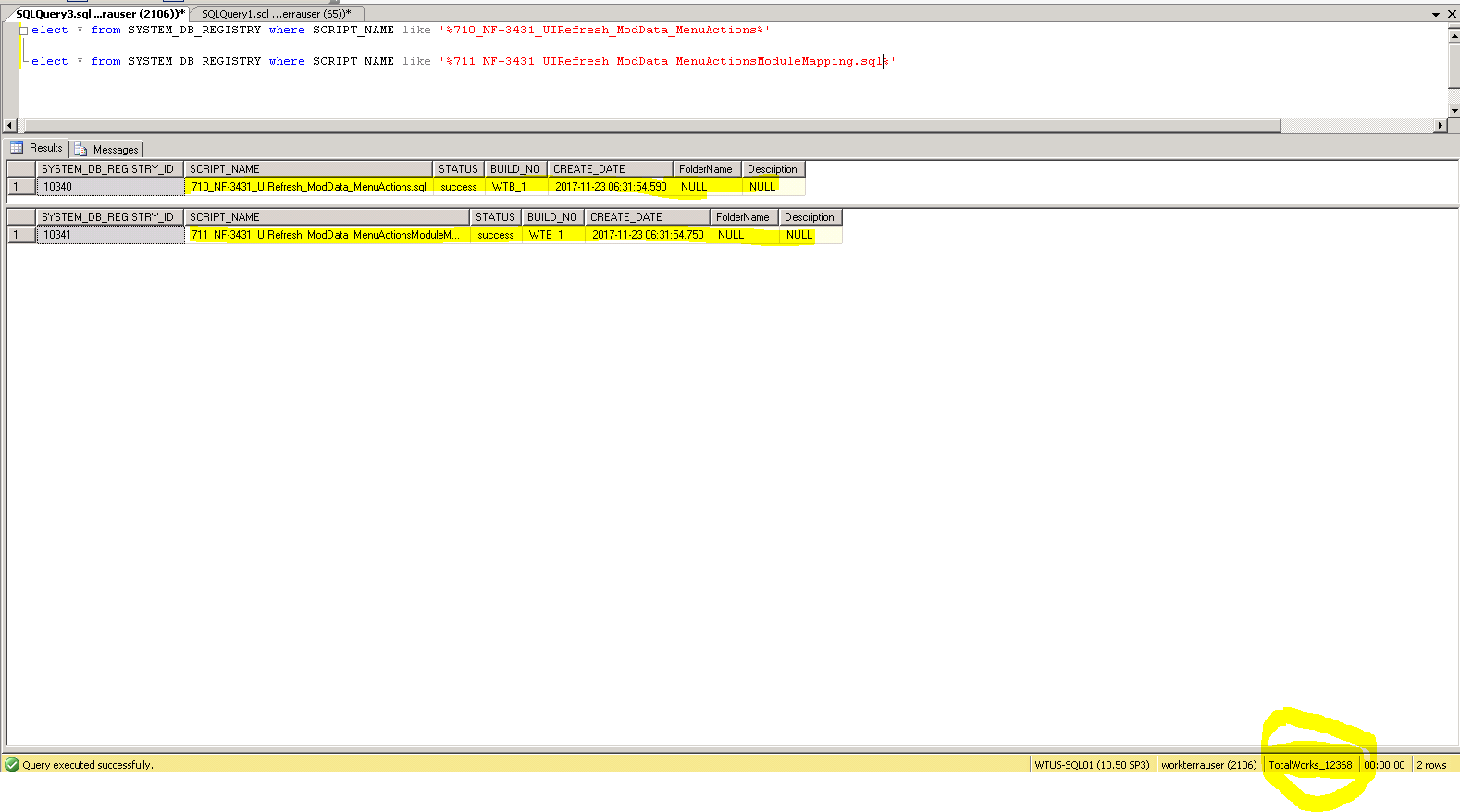Click TotalWorks_12368 database in status bar
This screenshot has height=812, width=1460.
[1309, 765]
